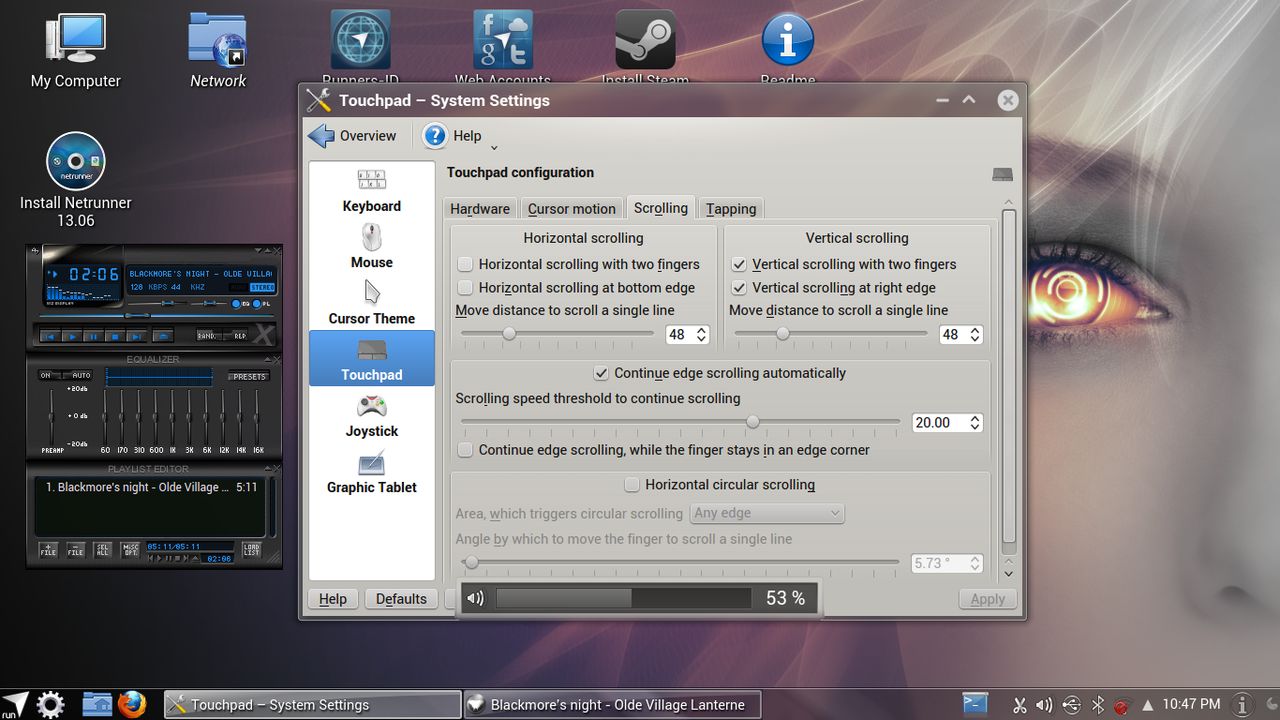This screenshot has height=720, width=1280.
Task: Click the touchpad device icon in header
Action: [1002, 174]
